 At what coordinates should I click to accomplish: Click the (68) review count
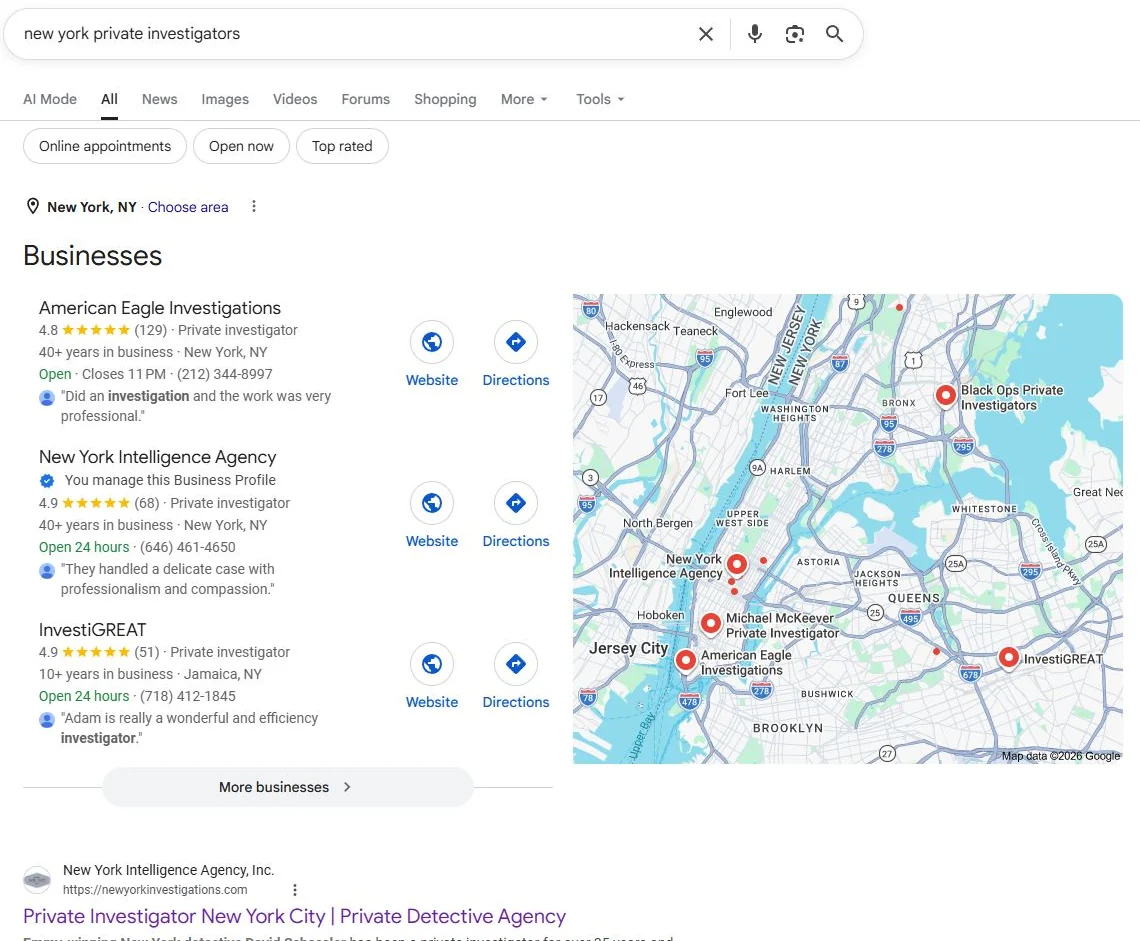click(x=147, y=503)
